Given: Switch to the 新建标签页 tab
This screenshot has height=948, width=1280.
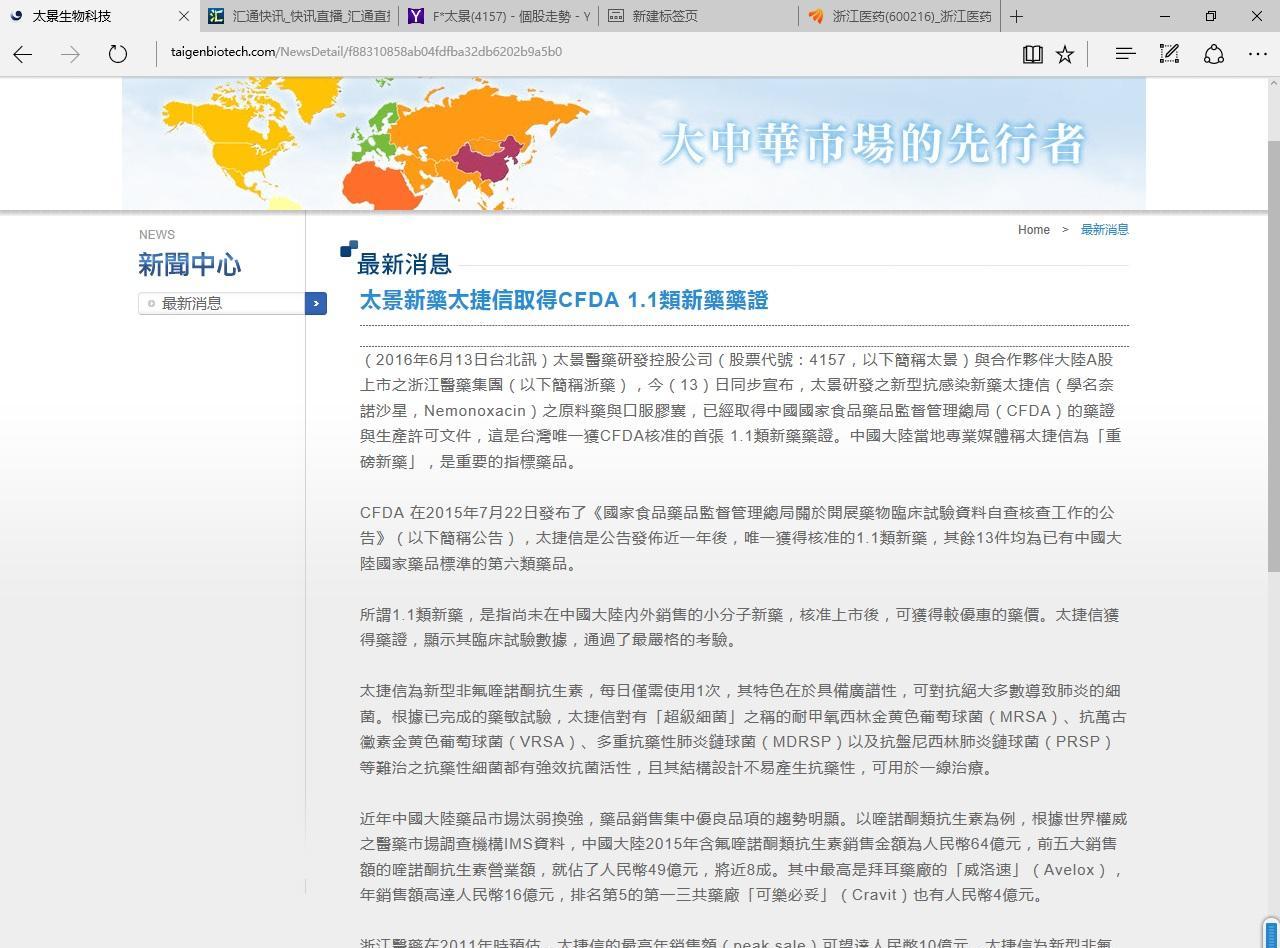Looking at the screenshot, I should point(699,16).
